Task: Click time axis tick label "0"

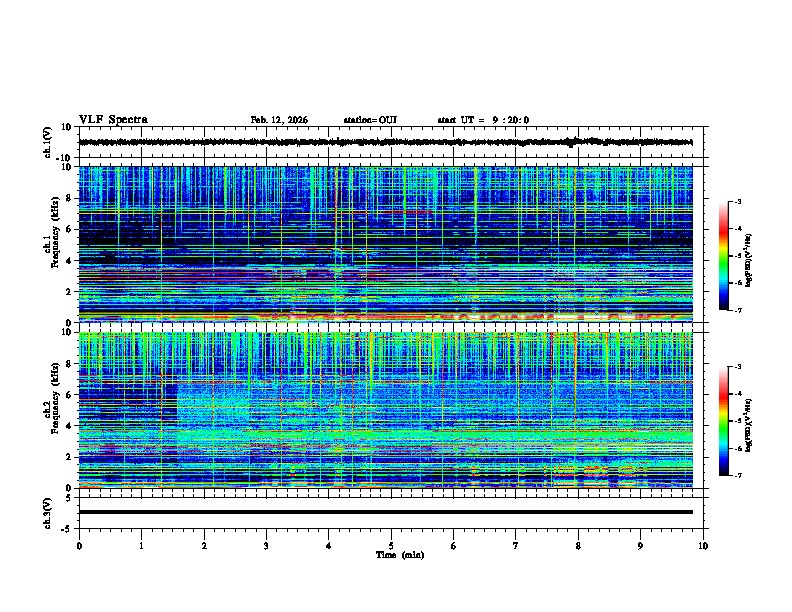Action: 79,546
